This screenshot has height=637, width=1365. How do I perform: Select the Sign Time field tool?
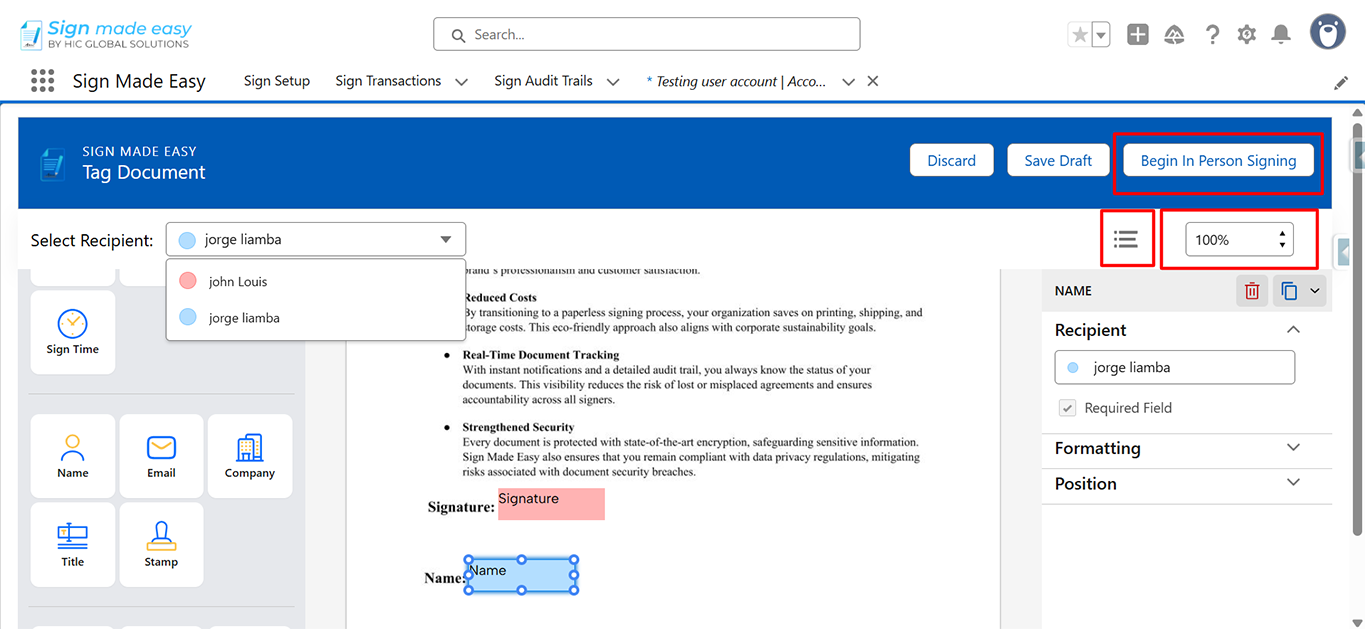coord(73,332)
